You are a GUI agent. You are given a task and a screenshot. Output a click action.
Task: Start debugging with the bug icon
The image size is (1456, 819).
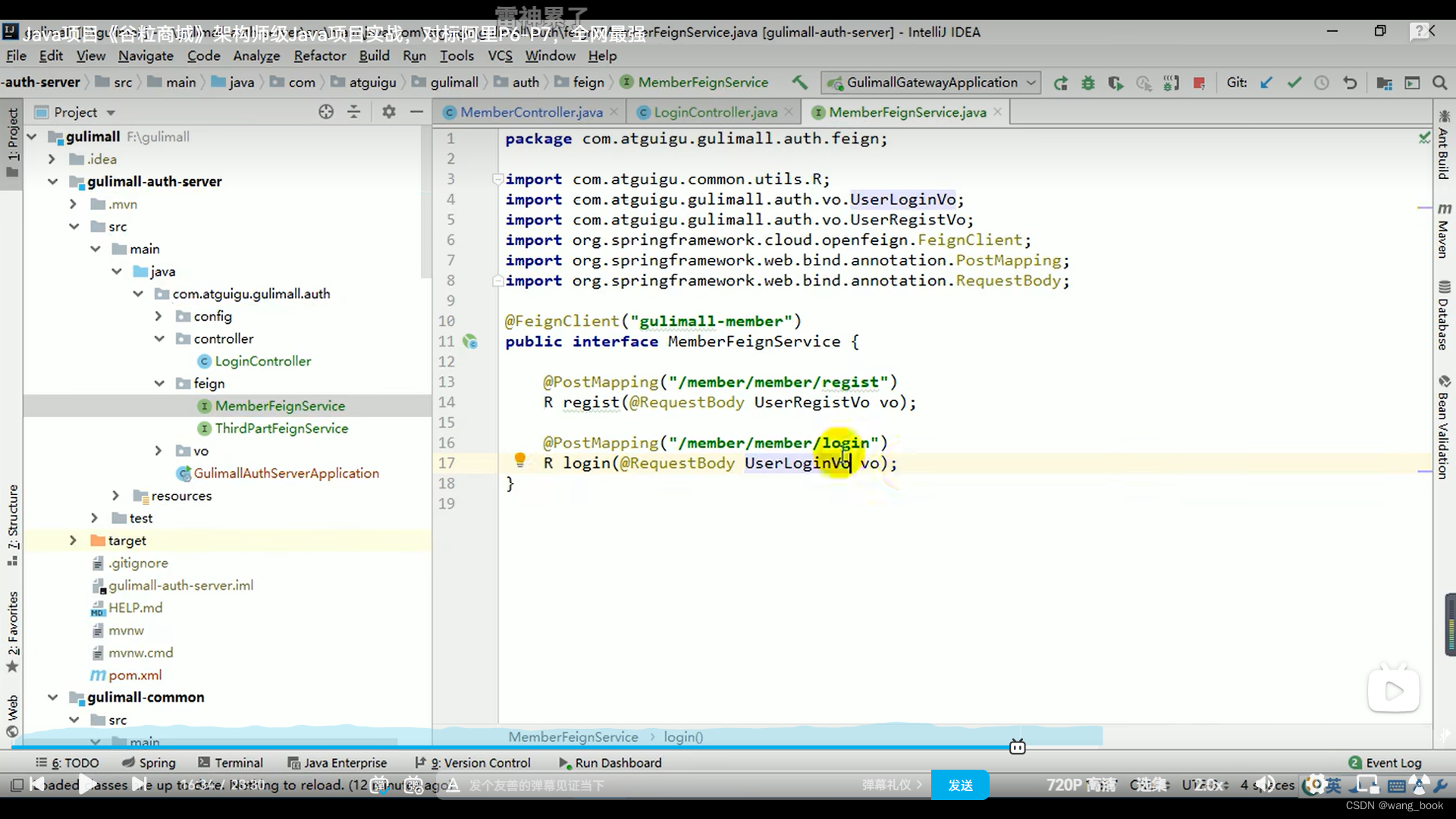point(1088,83)
